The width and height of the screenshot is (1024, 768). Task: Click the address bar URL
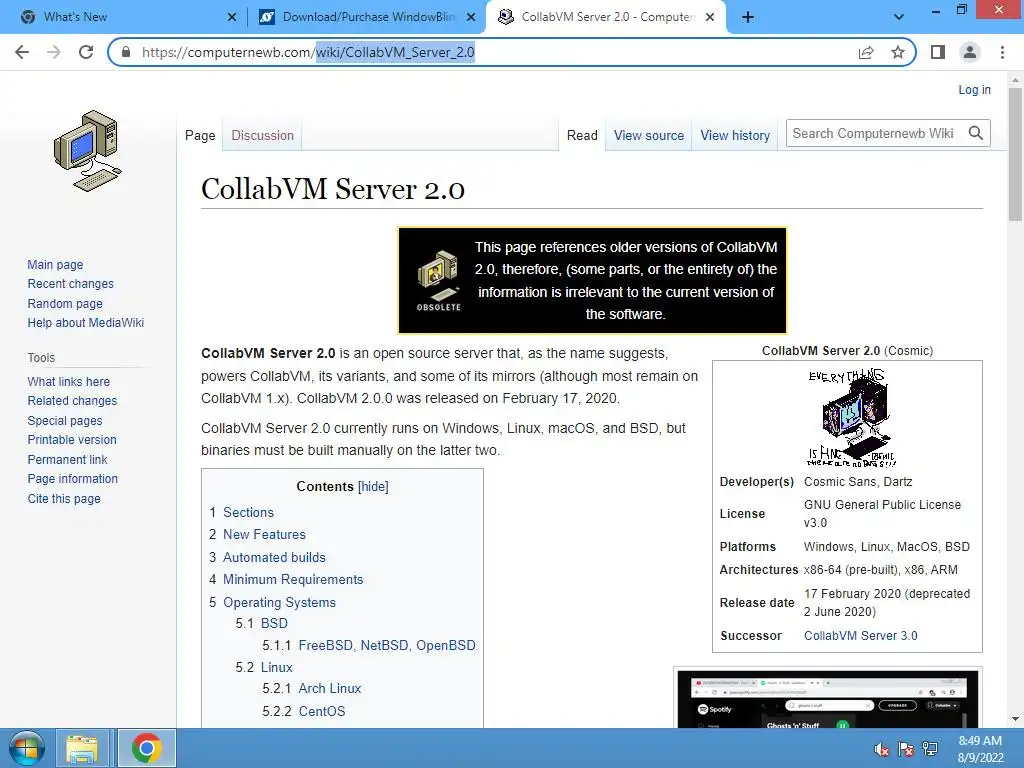(308, 52)
